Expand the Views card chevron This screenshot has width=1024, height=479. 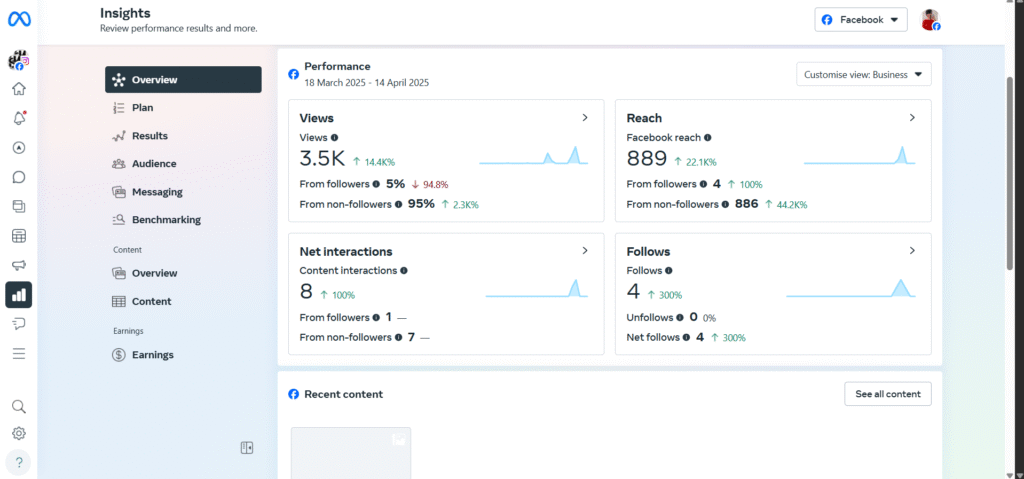(x=585, y=118)
